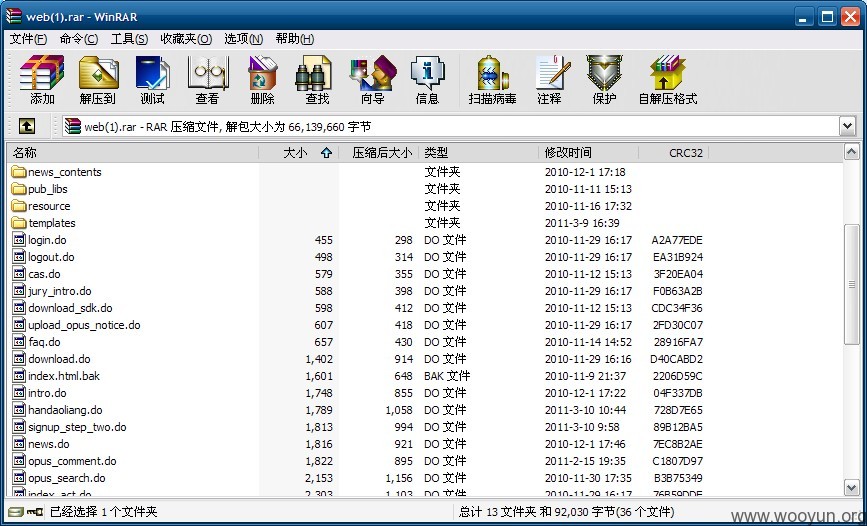
Task: Sort by 大小 column header
Action: pos(299,153)
